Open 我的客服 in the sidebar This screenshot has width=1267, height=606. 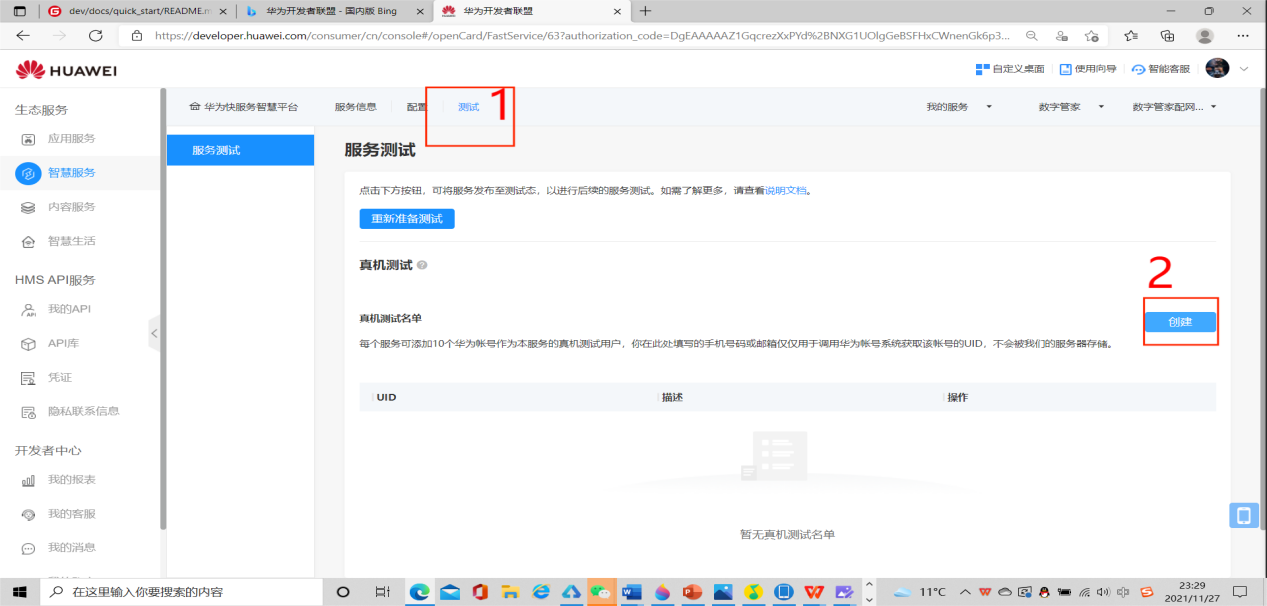72,514
